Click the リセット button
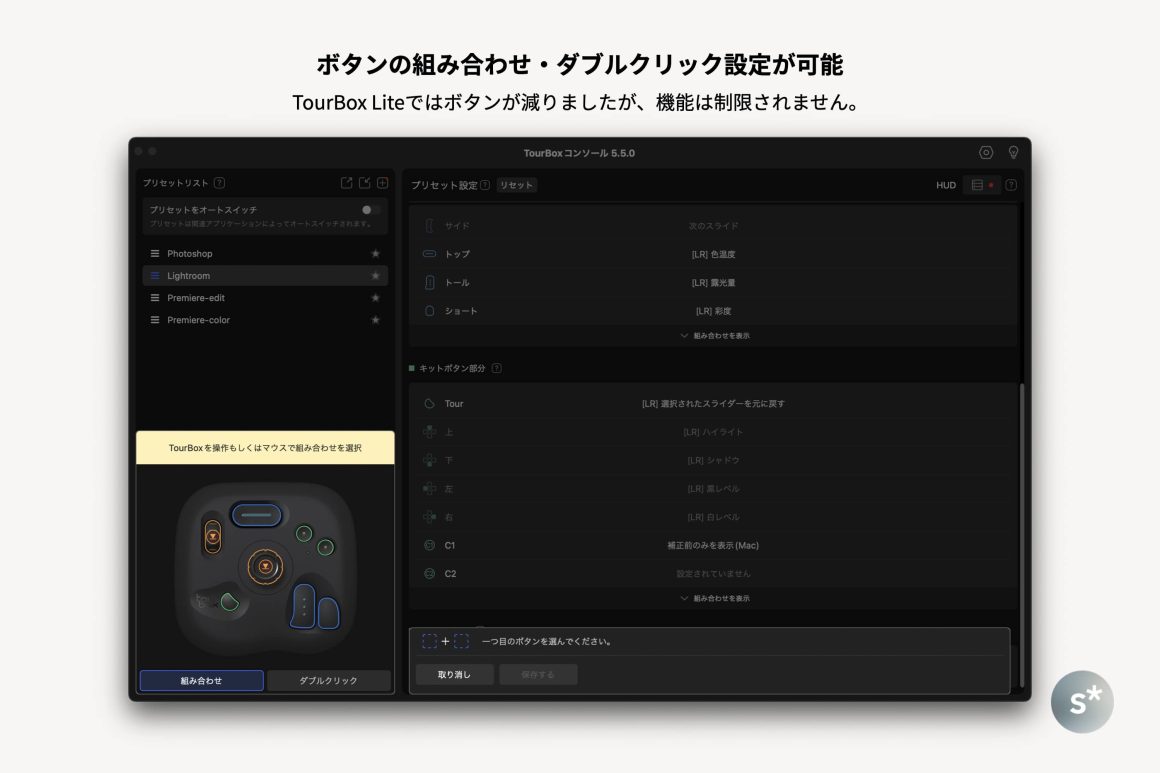Screen dimensions: 1160x773 click(516, 185)
